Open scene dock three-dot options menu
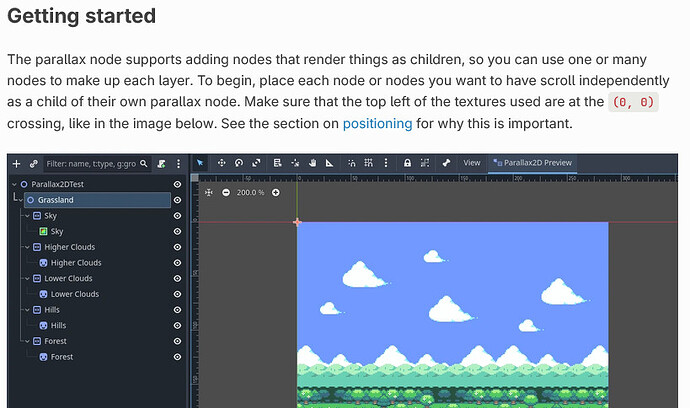 (178, 164)
